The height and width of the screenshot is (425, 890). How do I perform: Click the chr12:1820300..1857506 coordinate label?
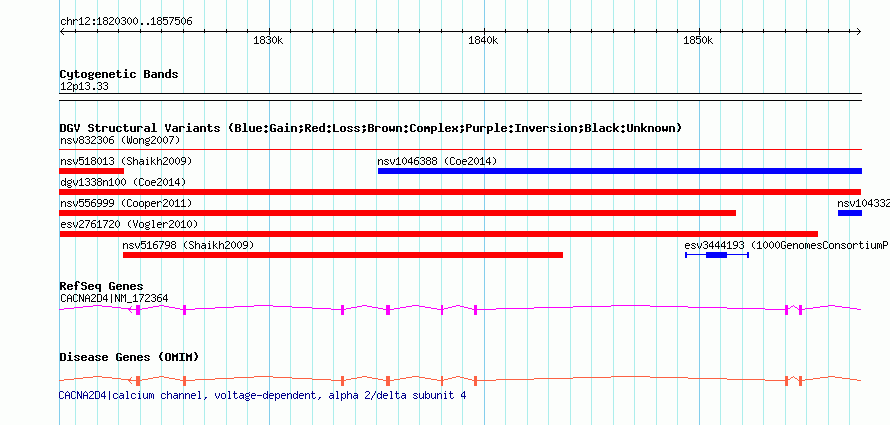pyautogui.click(x=126, y=22)
